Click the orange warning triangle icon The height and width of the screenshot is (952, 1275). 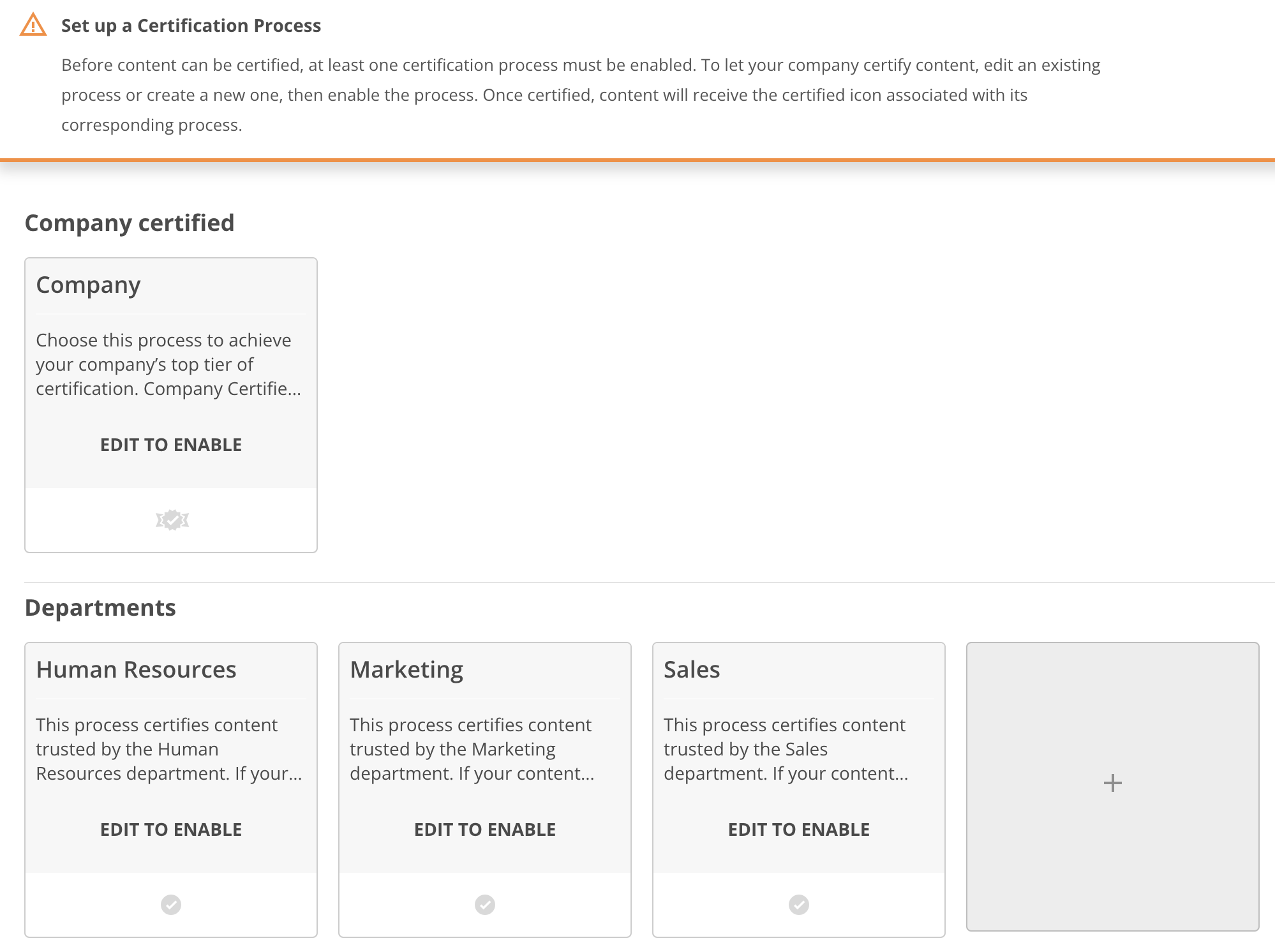tap(33, 25)
